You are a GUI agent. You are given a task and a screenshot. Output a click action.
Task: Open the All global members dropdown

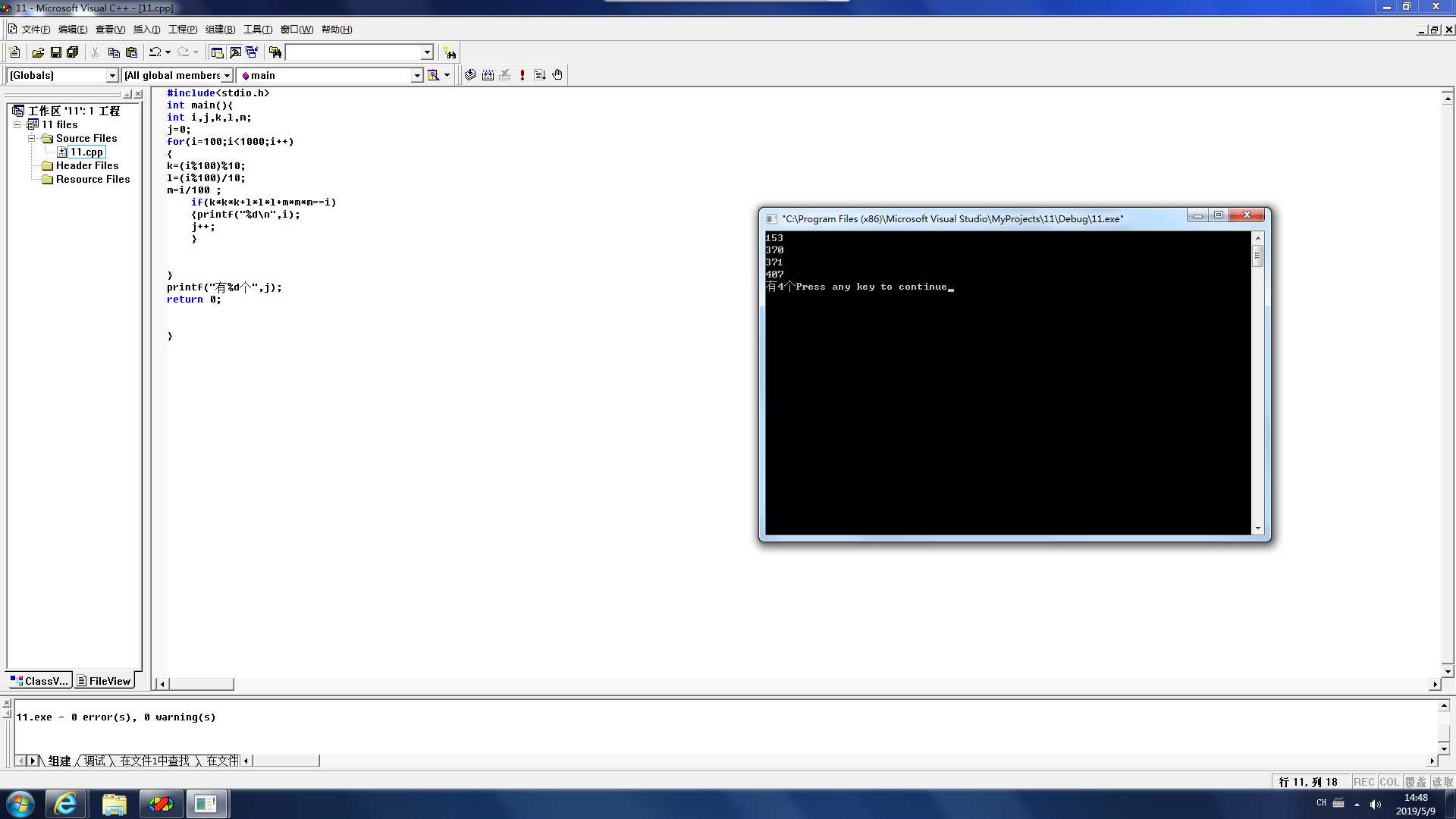[227, 75]
